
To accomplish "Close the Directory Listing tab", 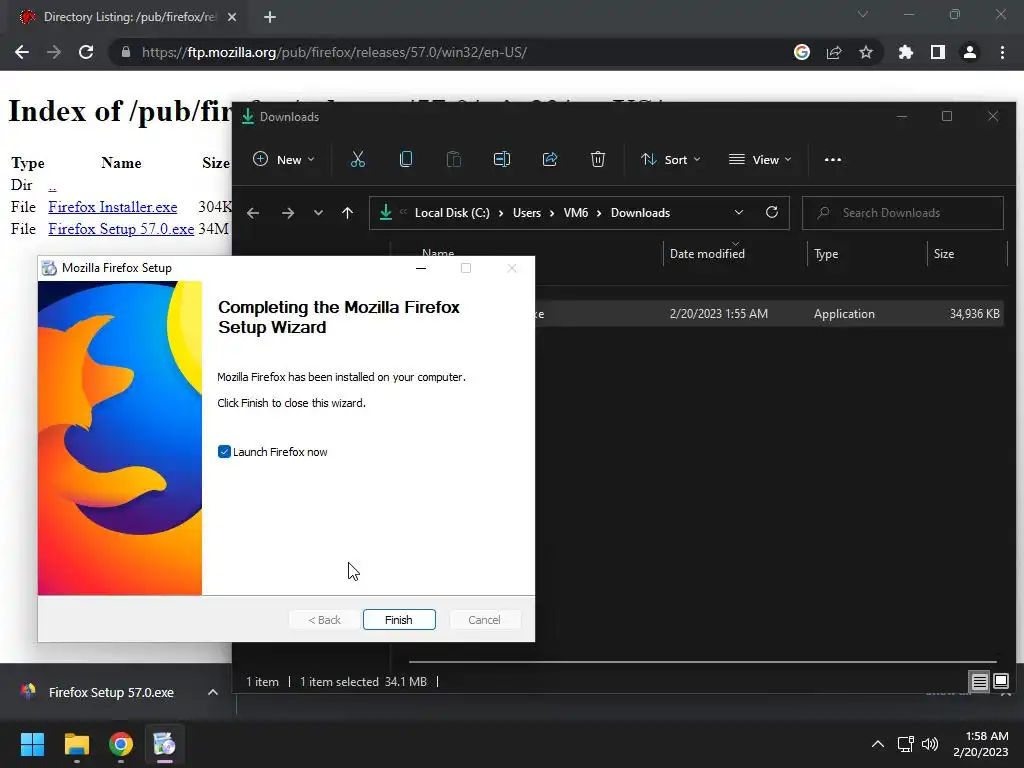I will 232,17.
